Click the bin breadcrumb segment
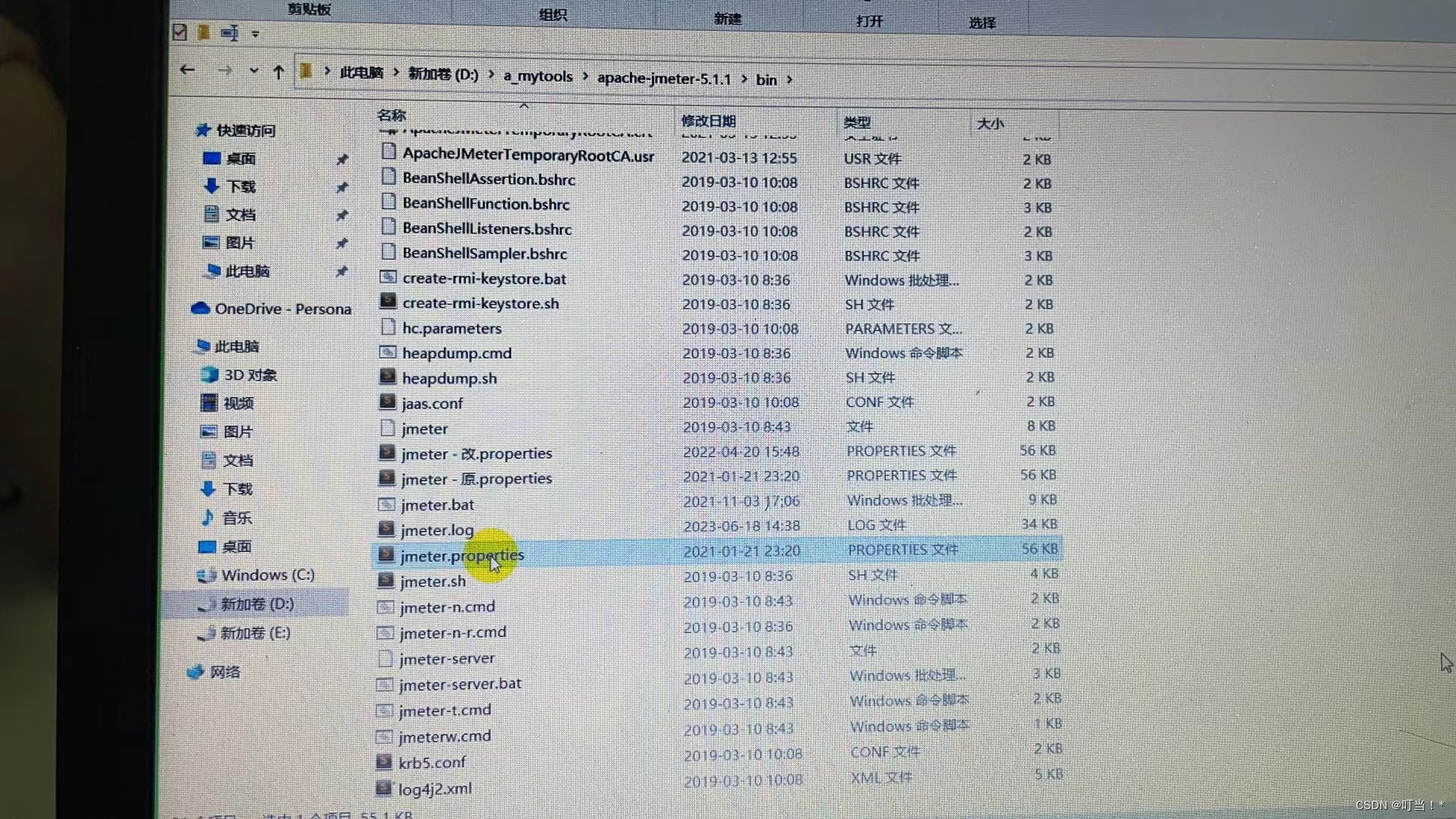Image resolution: width=1456 pixels, height=819 pixels. [x=766, y=80]
